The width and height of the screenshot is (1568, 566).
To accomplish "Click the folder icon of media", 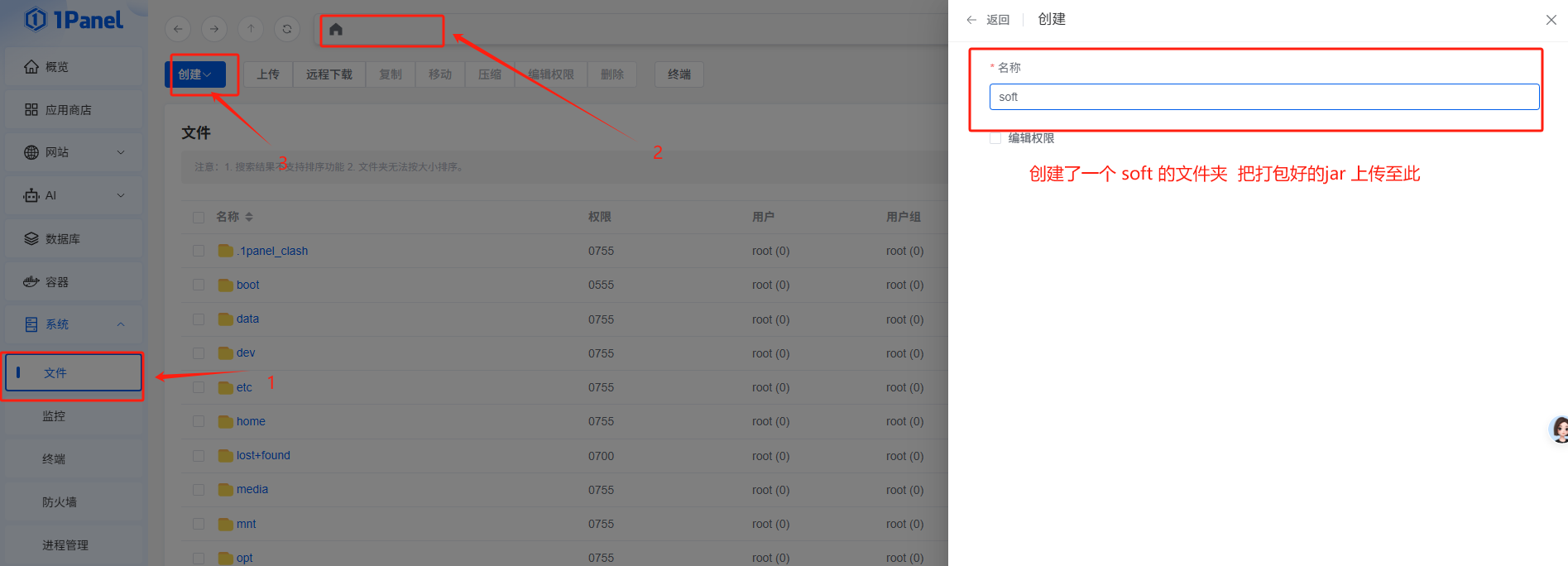I will click(x=225, y=489).
